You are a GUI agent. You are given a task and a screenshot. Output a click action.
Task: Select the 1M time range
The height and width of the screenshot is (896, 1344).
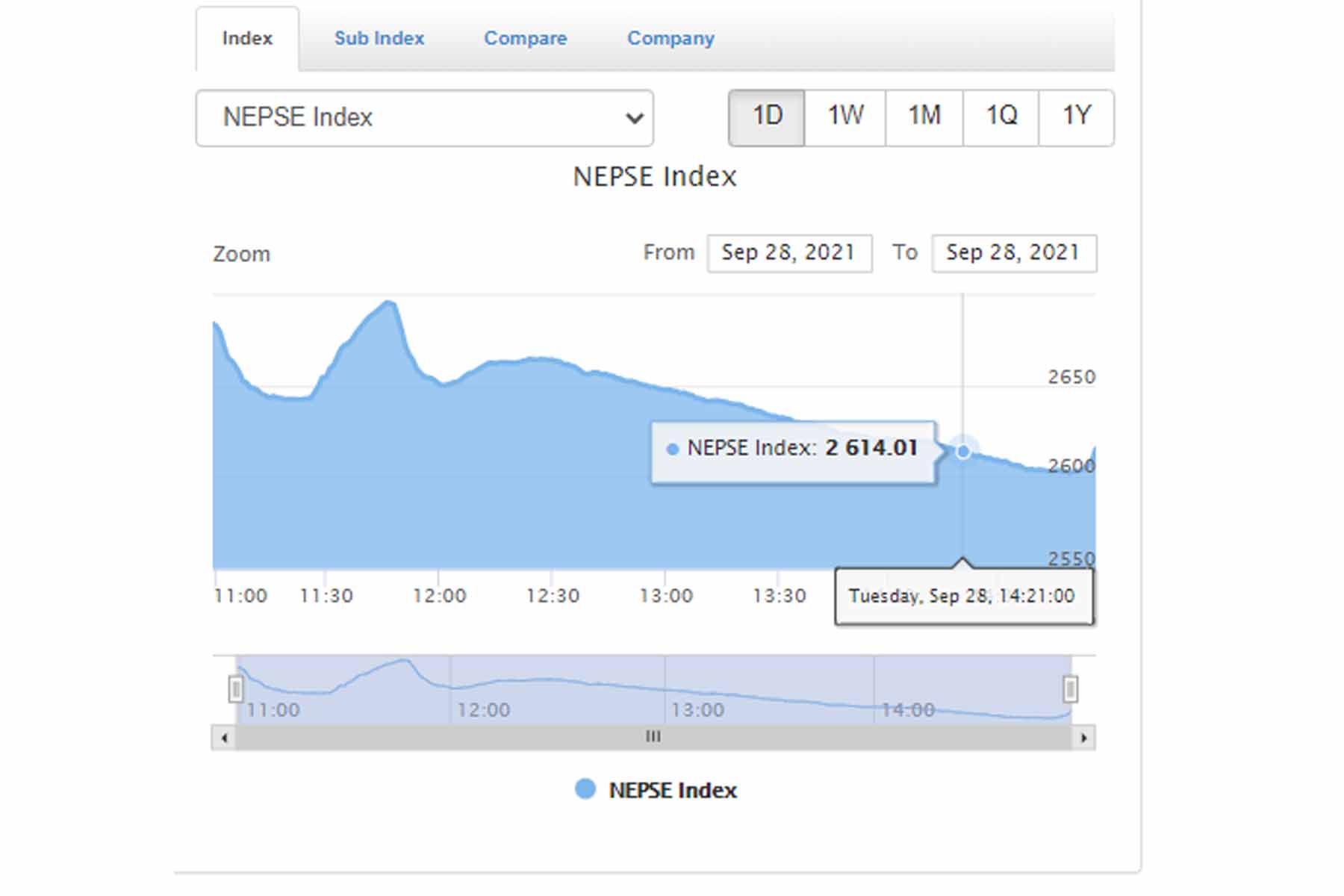[924, 117]
